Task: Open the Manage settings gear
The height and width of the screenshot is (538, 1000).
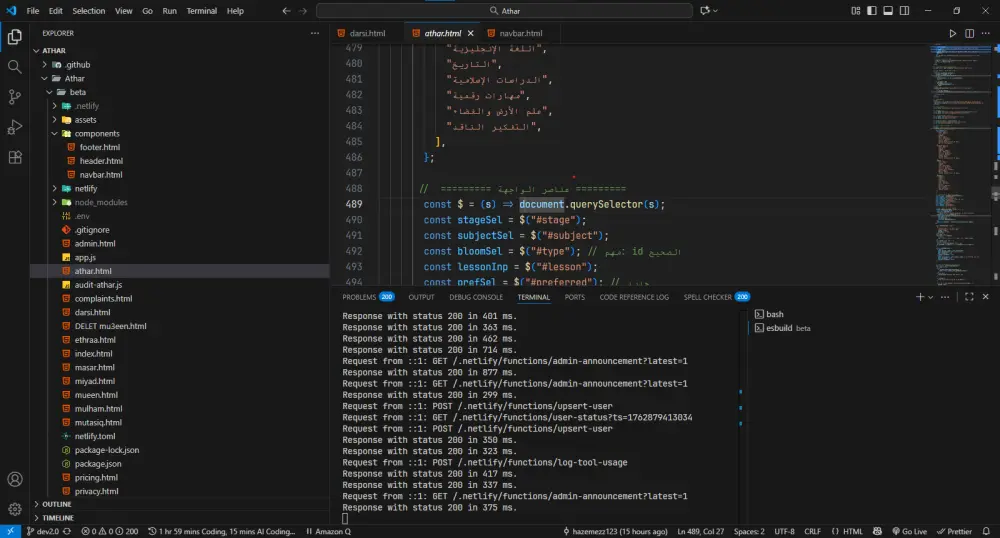Action: tap(15, 509)
